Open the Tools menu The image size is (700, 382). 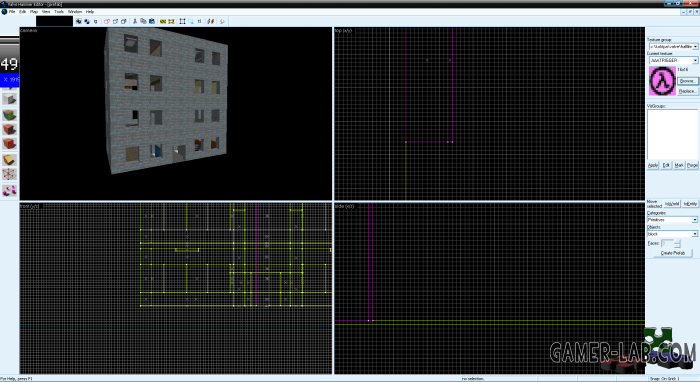point(59,12)
